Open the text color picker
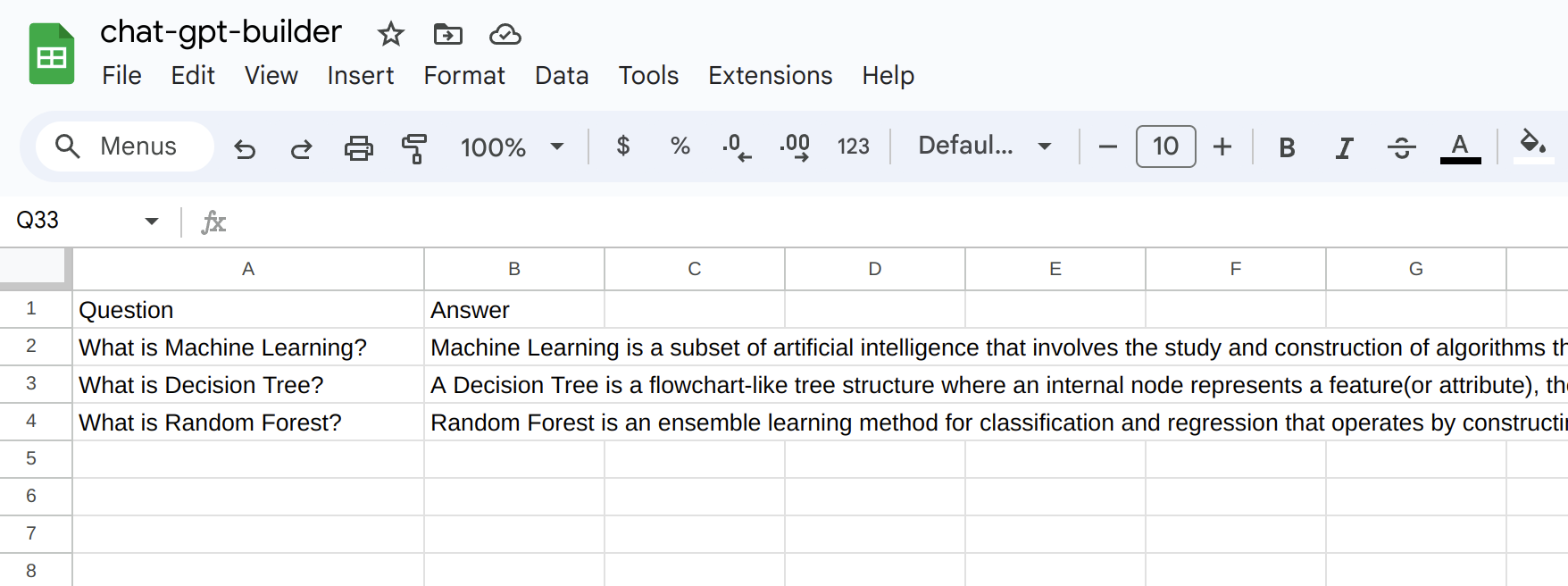This screenshot has width=1568, height=586. coord(1460,147)
